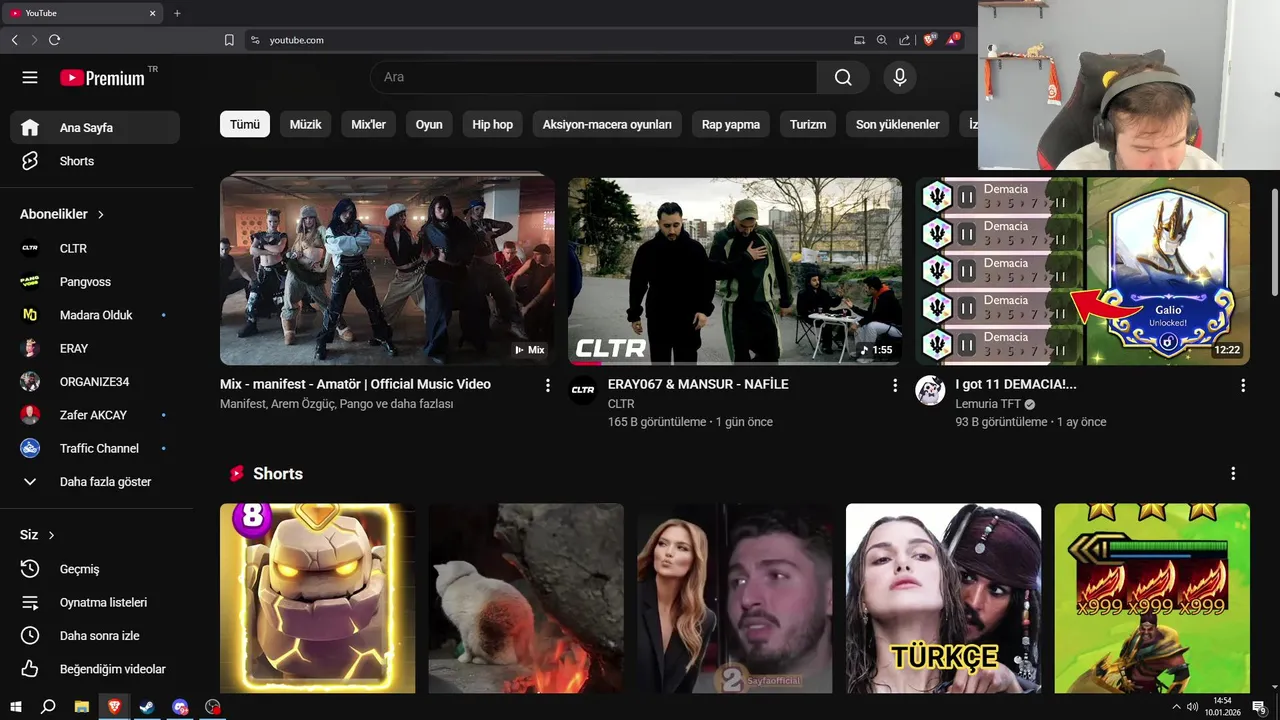Open I got 11 DEMACIA video title
Image resolution: width=1280 pixels, height=720 pixels.
pyautogui.click(x=1016, y=384)
